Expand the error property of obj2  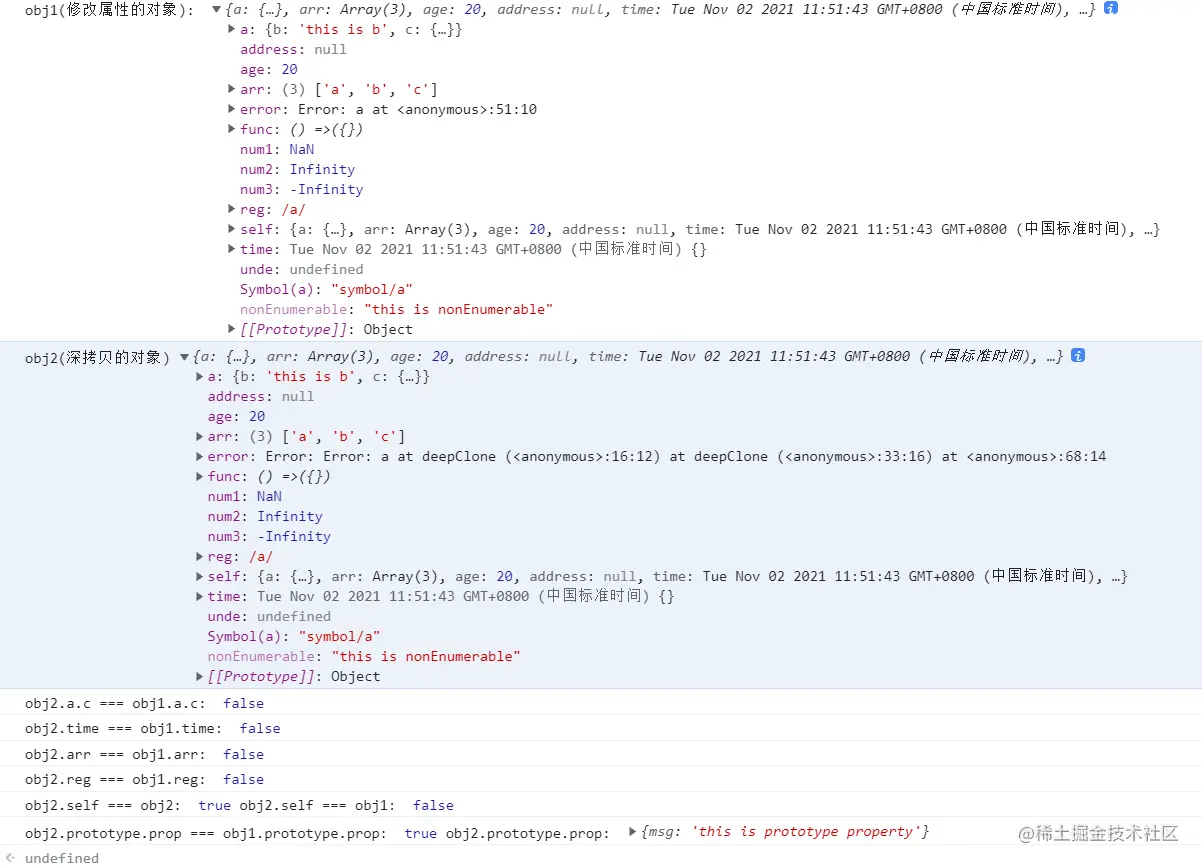[198, 456]
